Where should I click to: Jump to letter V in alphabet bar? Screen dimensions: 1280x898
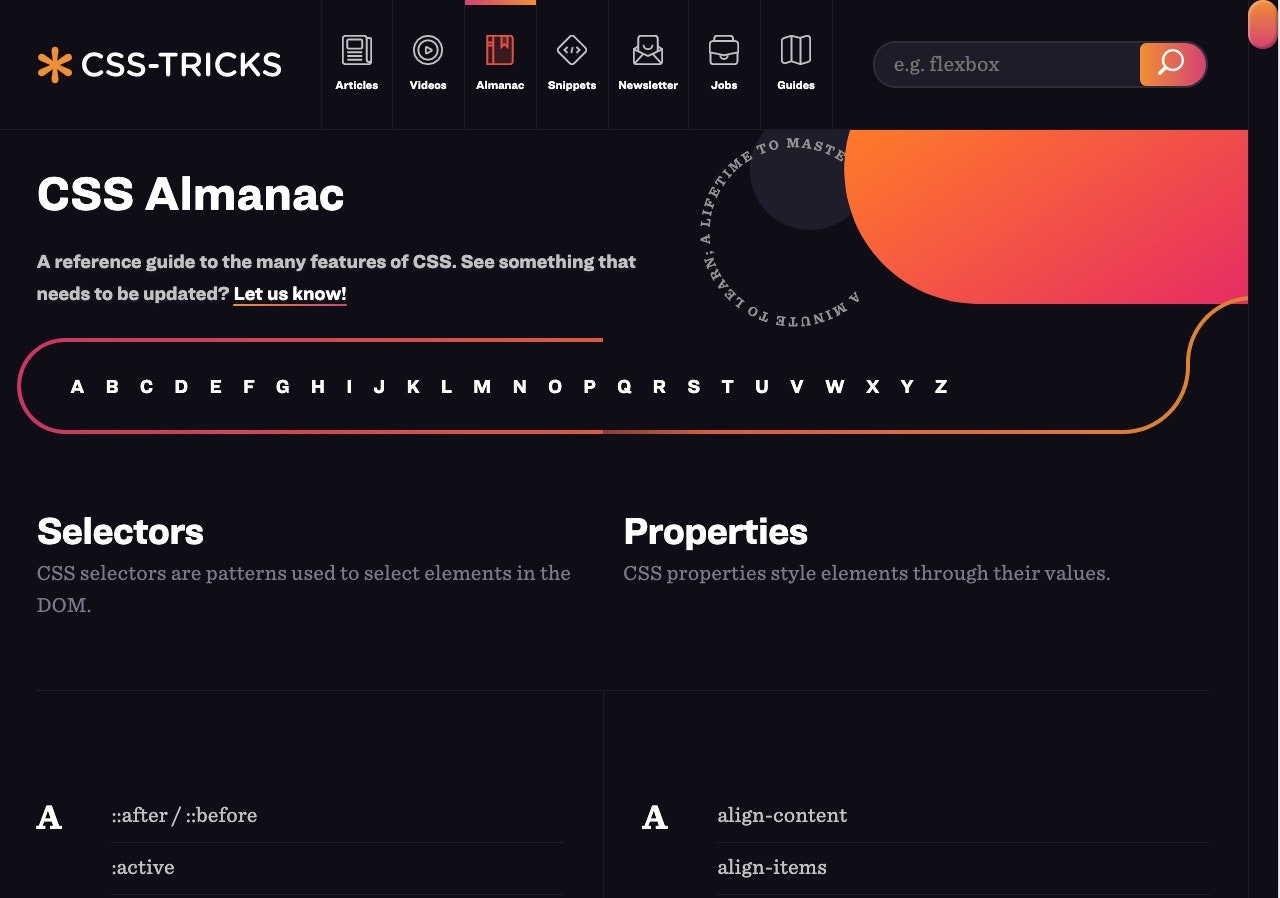(797, 387)
